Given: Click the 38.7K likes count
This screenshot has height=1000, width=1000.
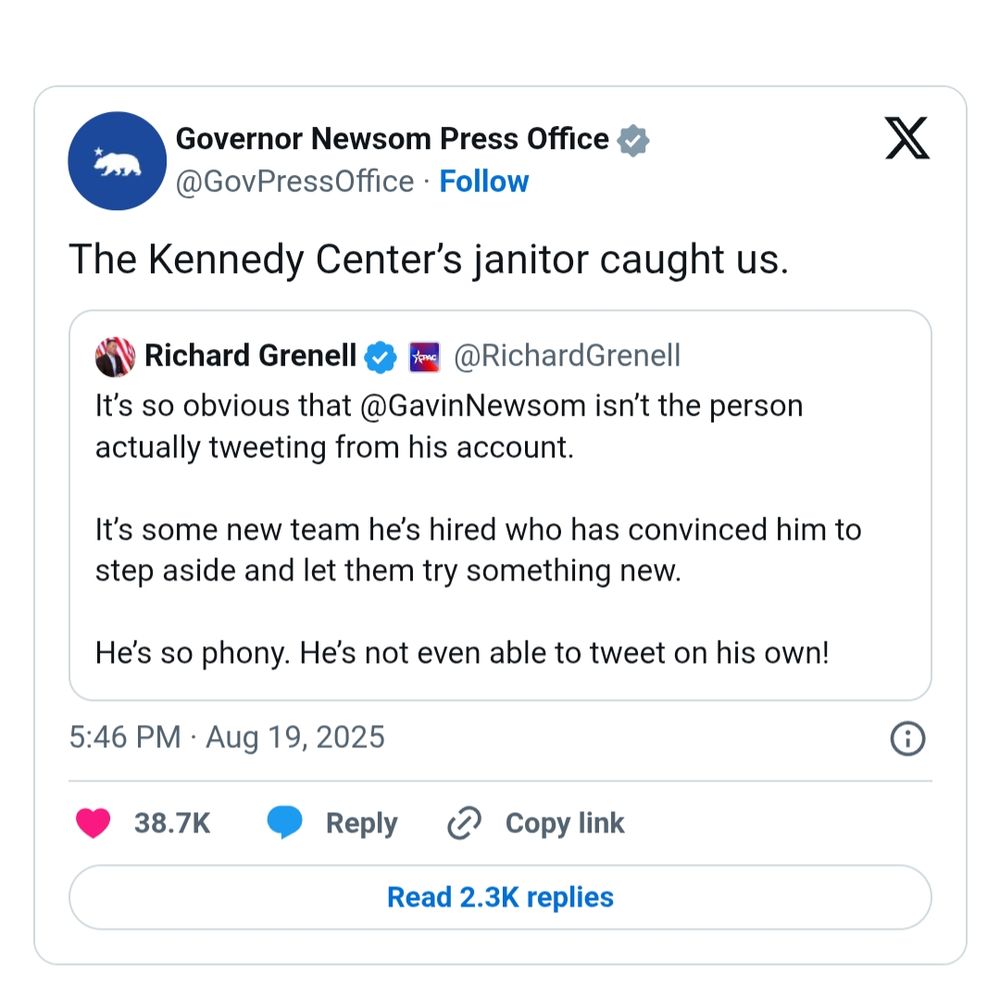Looking at the screenshot, I should pos(172,823).
